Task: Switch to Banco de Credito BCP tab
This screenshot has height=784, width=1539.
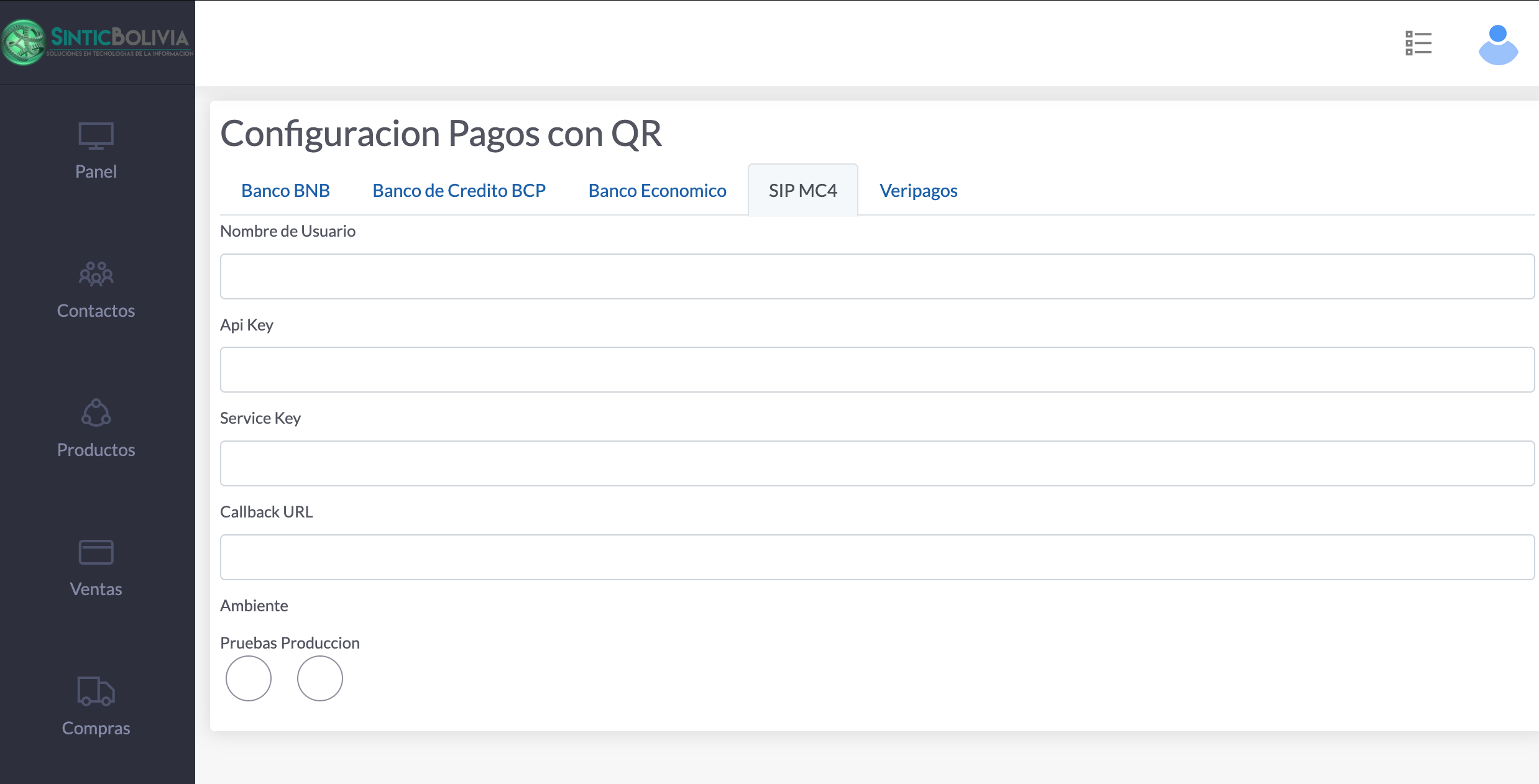Action: (459, 191)
